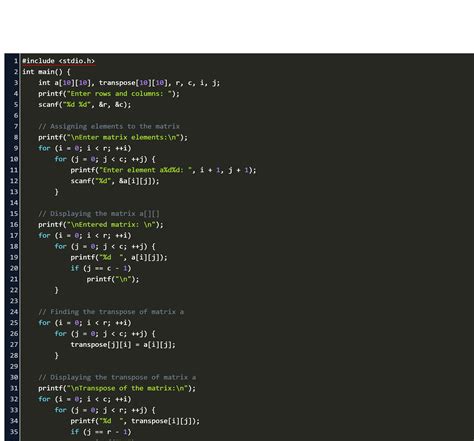Click the for loop with j < r on line 33
The image size is (474, 441).
105,410
